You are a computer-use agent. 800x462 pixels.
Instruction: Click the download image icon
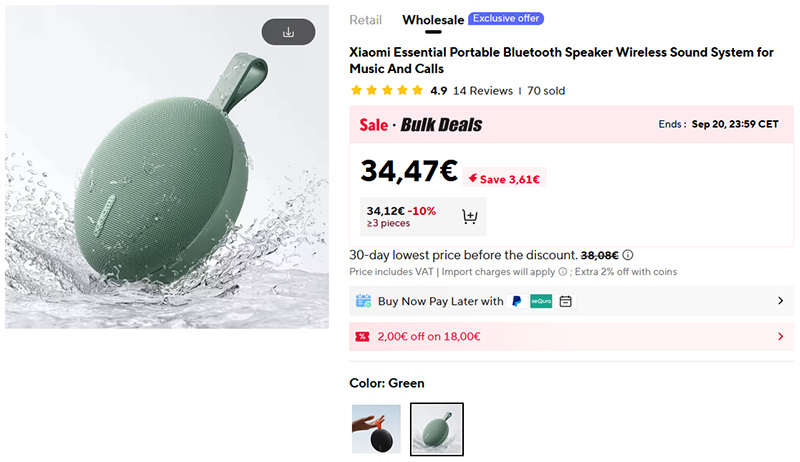click(x=288, y=32)
